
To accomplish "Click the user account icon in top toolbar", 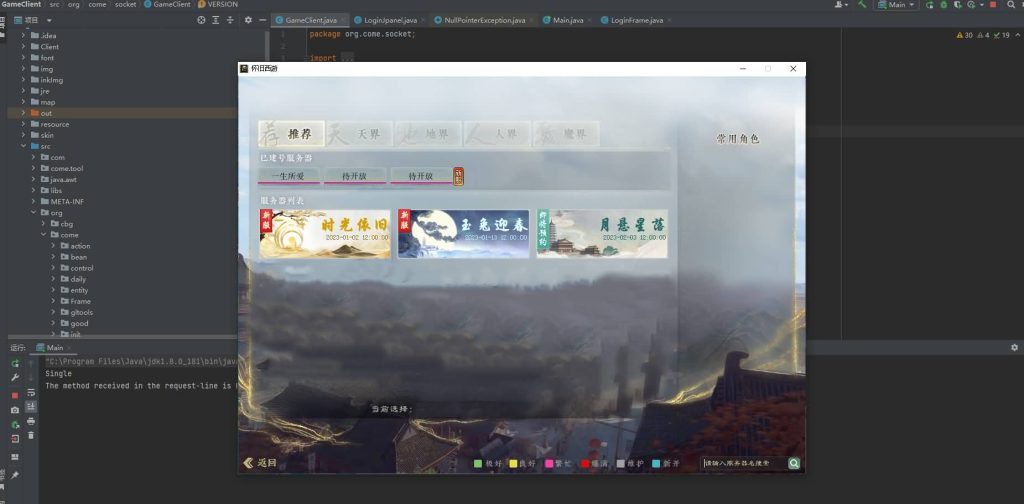I will 839,5.
